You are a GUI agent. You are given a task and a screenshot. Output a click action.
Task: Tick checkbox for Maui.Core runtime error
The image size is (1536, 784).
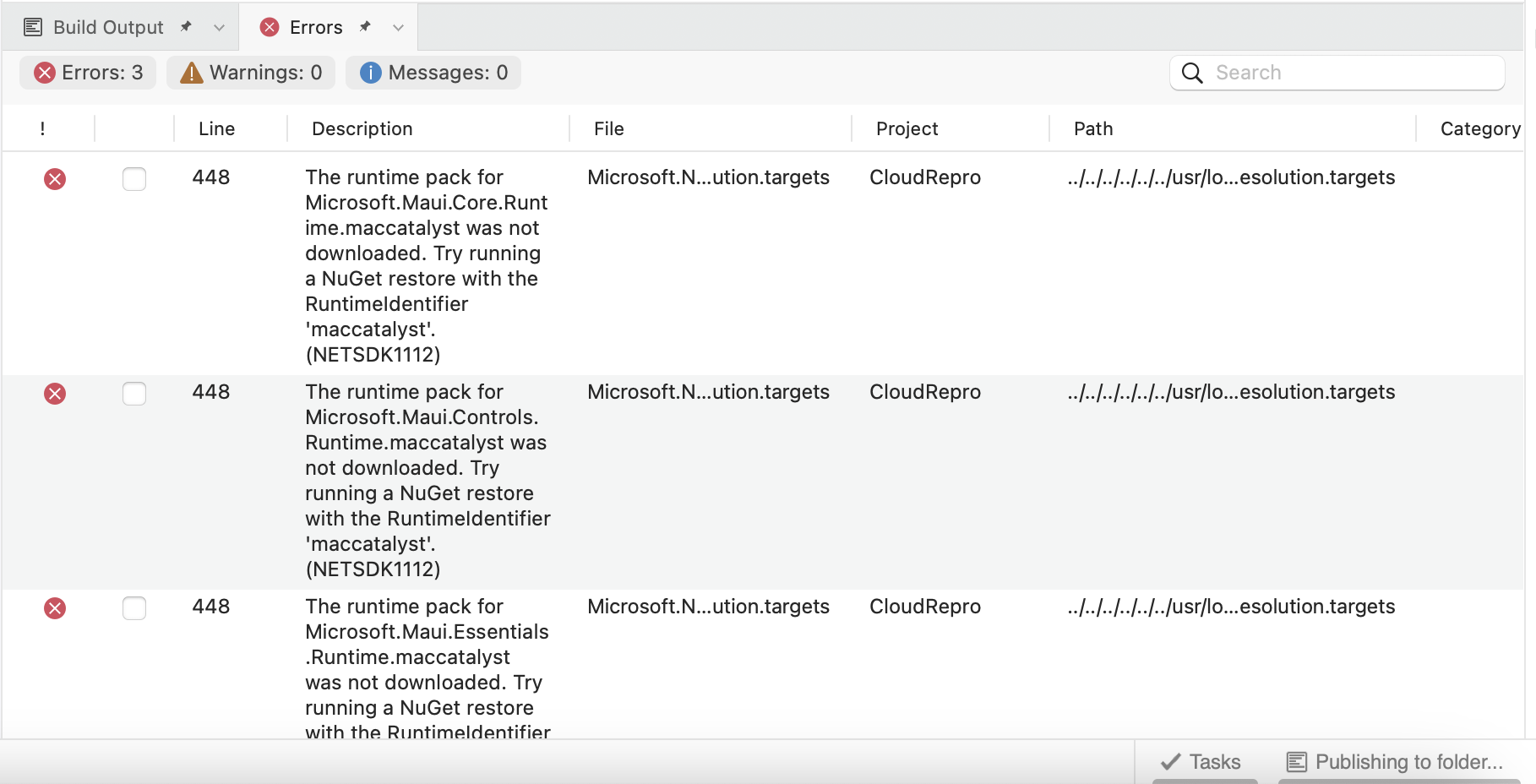tap(134, 179)
